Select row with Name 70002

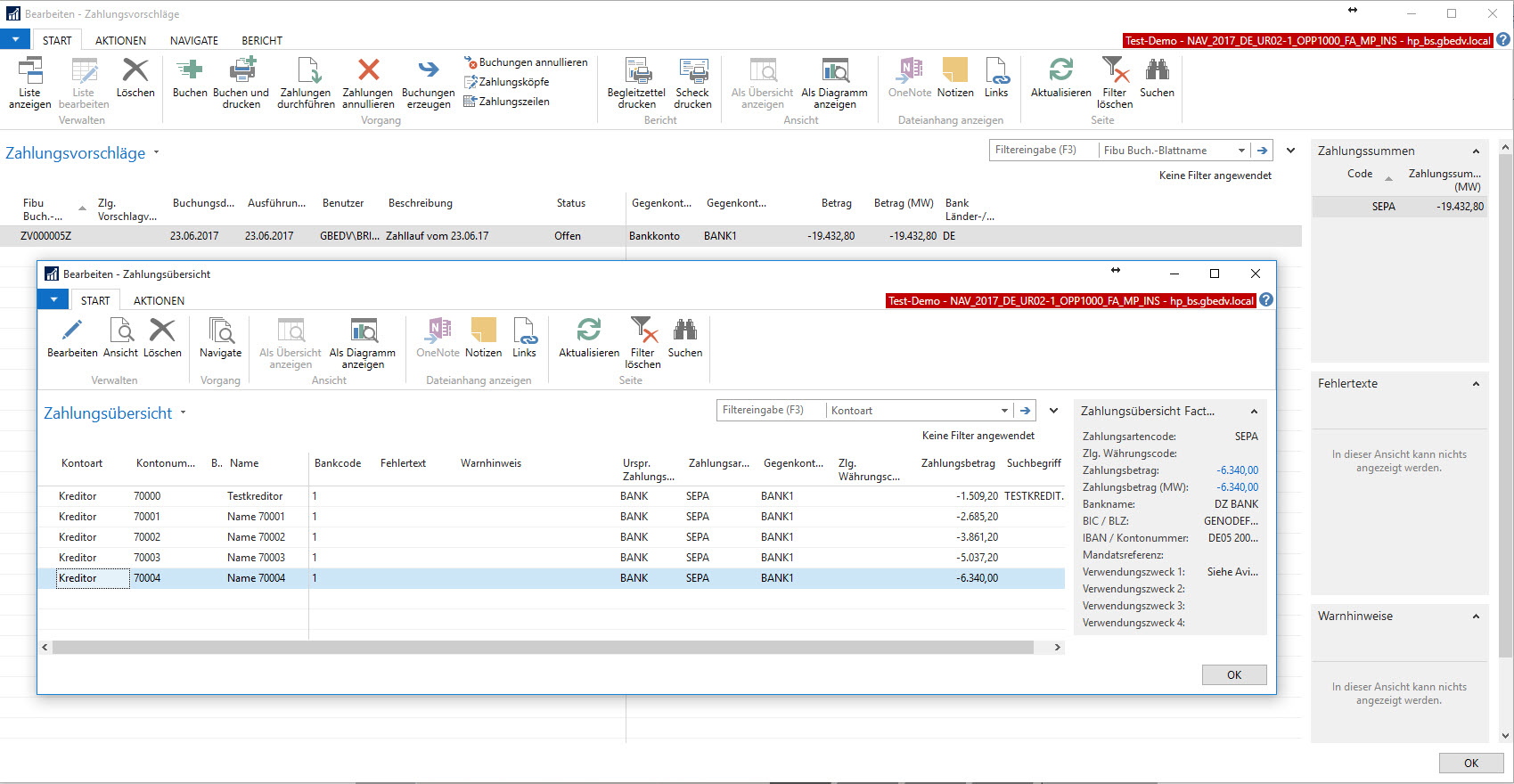pyautogui.click(x=552, y=537)
